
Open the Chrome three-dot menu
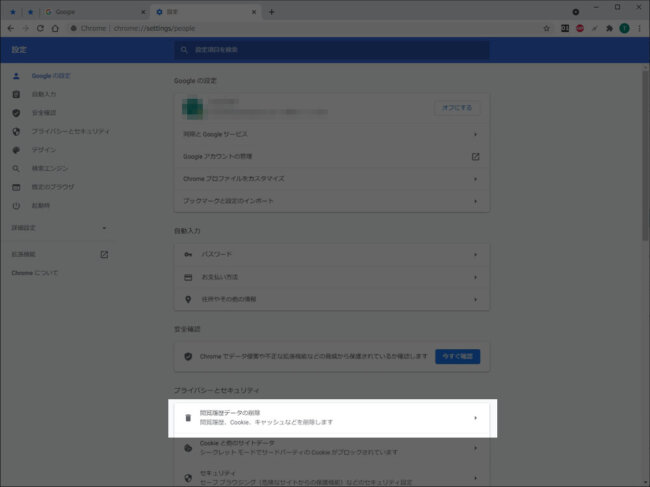(639, 28)
